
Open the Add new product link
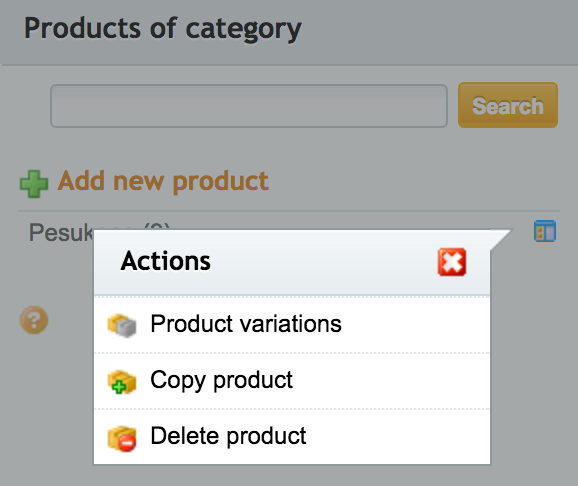(163, 181)
